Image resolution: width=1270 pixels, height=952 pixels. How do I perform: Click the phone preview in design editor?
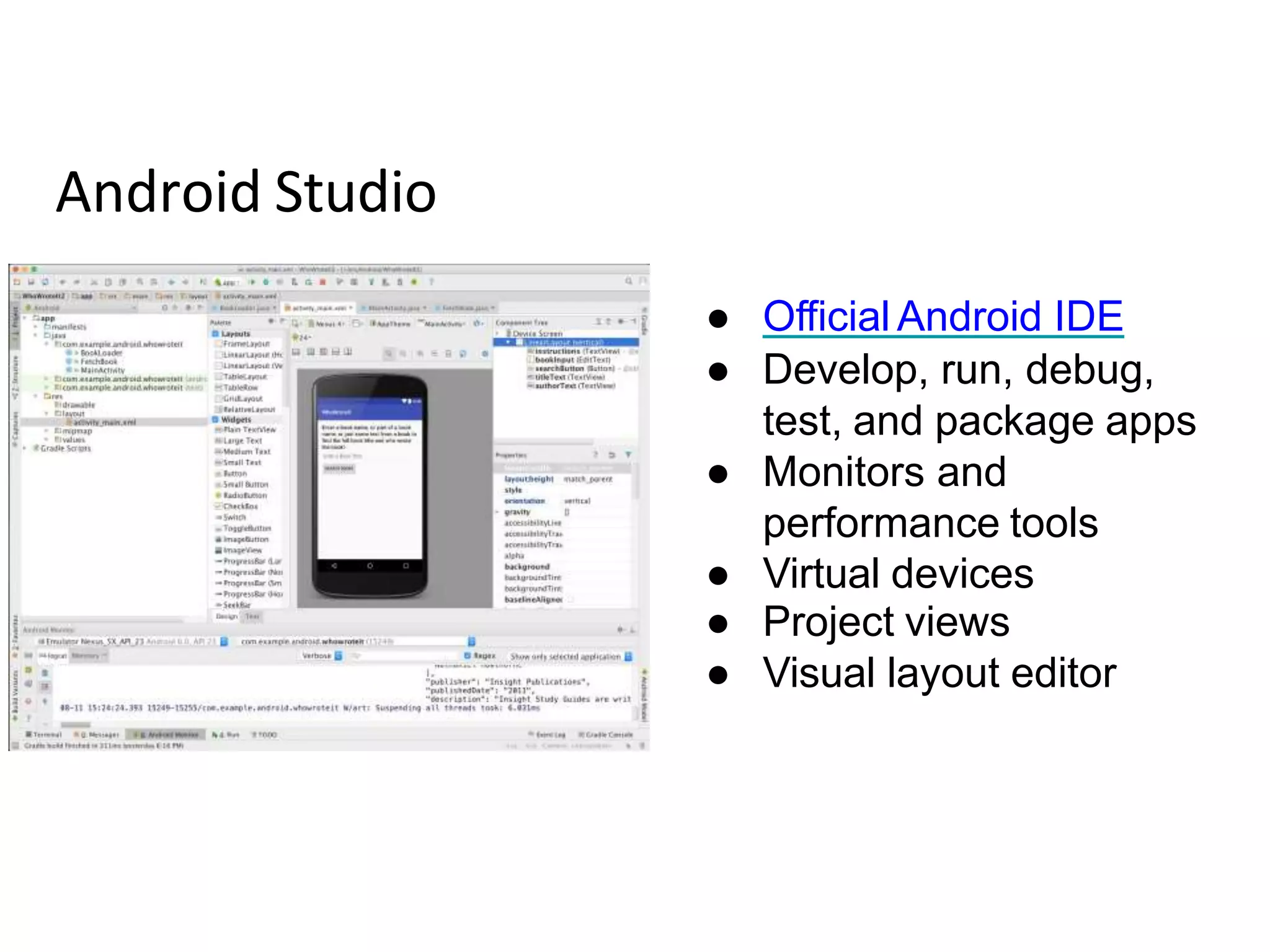pos(370,486)
